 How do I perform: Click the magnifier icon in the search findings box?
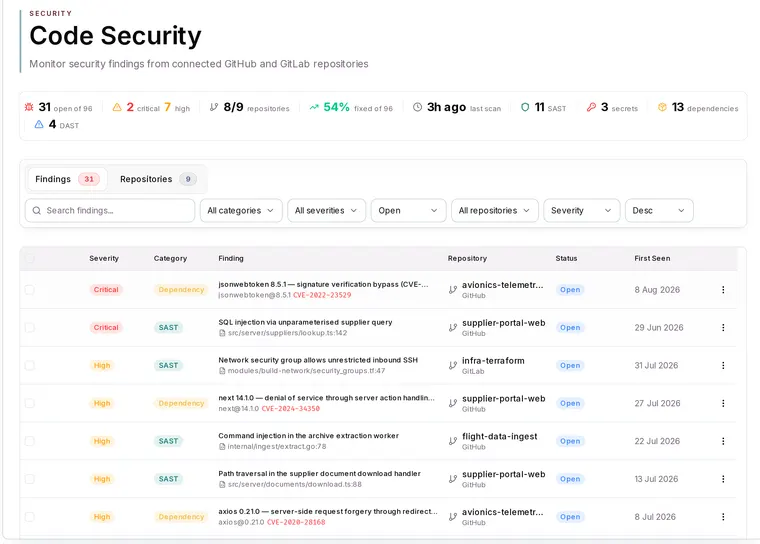click(x=36, y=210)
